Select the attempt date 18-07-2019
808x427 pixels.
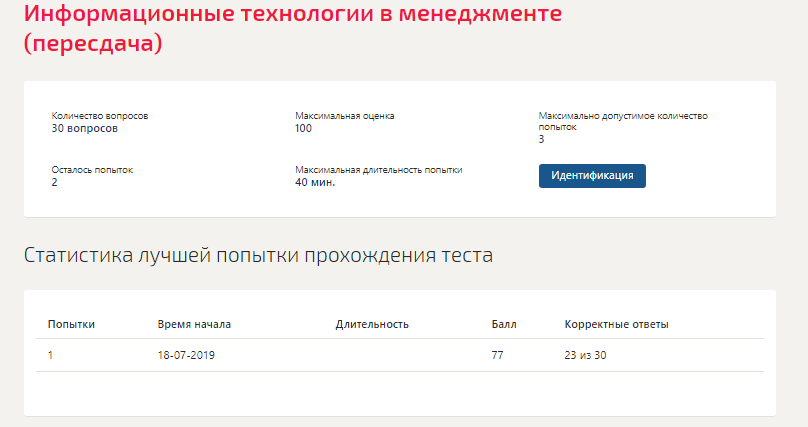click(x=186, y=355)
